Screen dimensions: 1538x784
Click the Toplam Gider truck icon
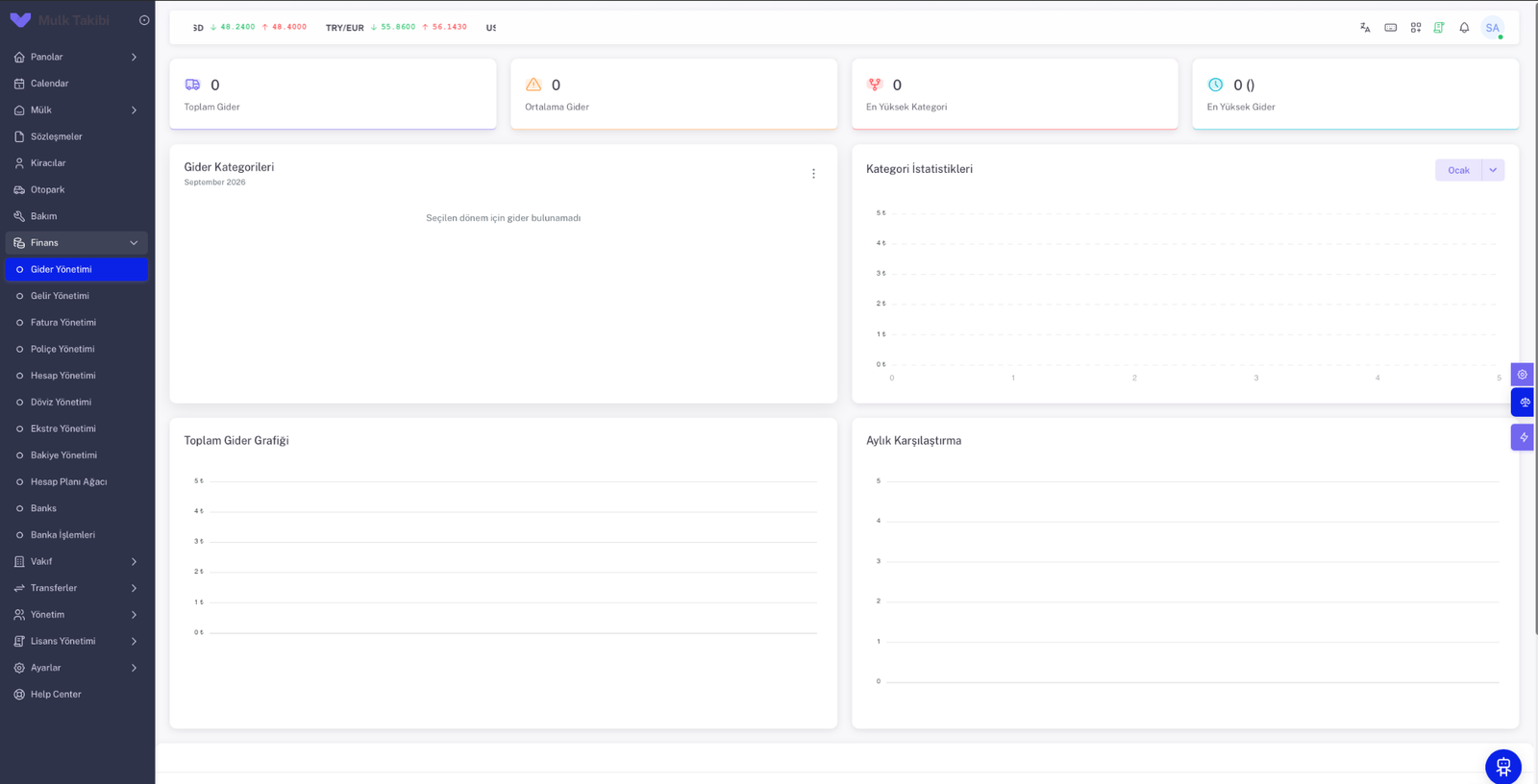(192, 85)
